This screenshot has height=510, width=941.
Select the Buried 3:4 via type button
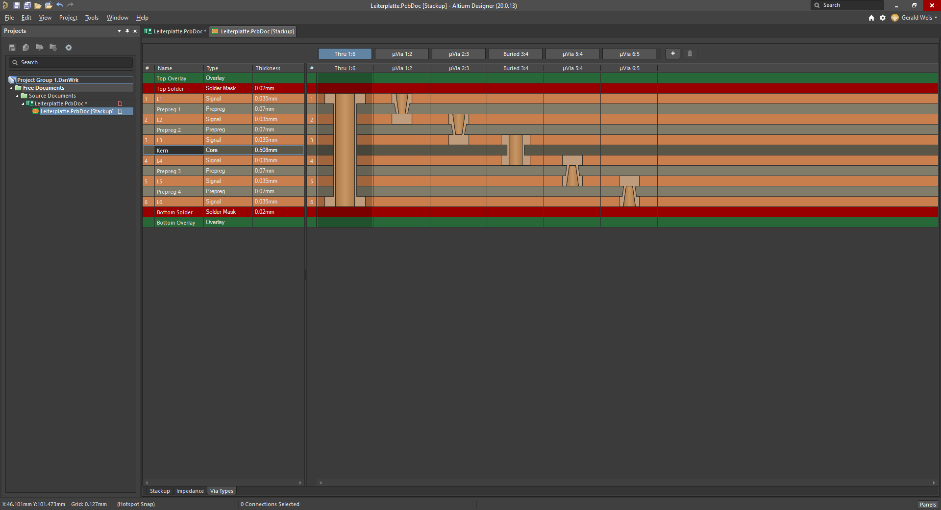pyautogui.click(x=516, y=54)
